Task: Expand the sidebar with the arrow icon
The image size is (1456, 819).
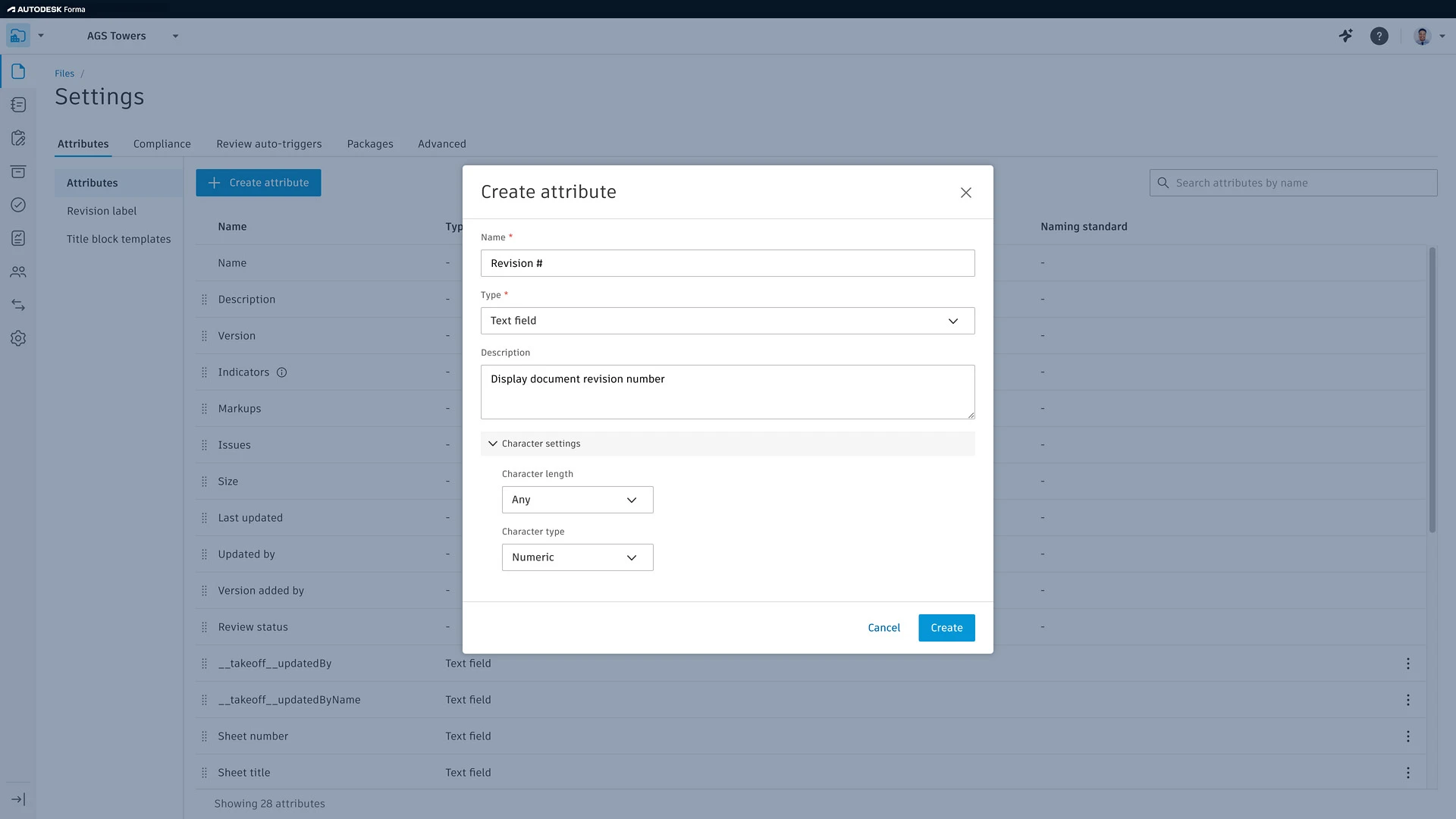Action: (18, 799)
